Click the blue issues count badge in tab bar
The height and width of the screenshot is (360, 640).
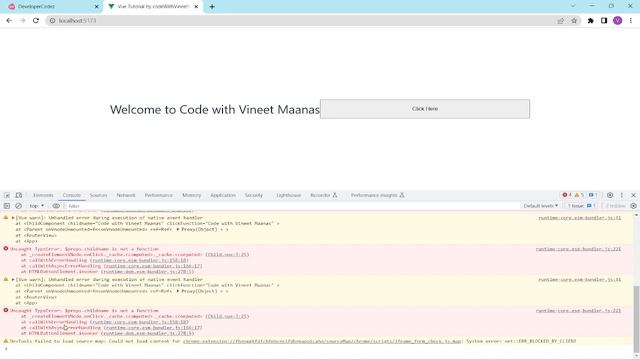click(593, 195)
